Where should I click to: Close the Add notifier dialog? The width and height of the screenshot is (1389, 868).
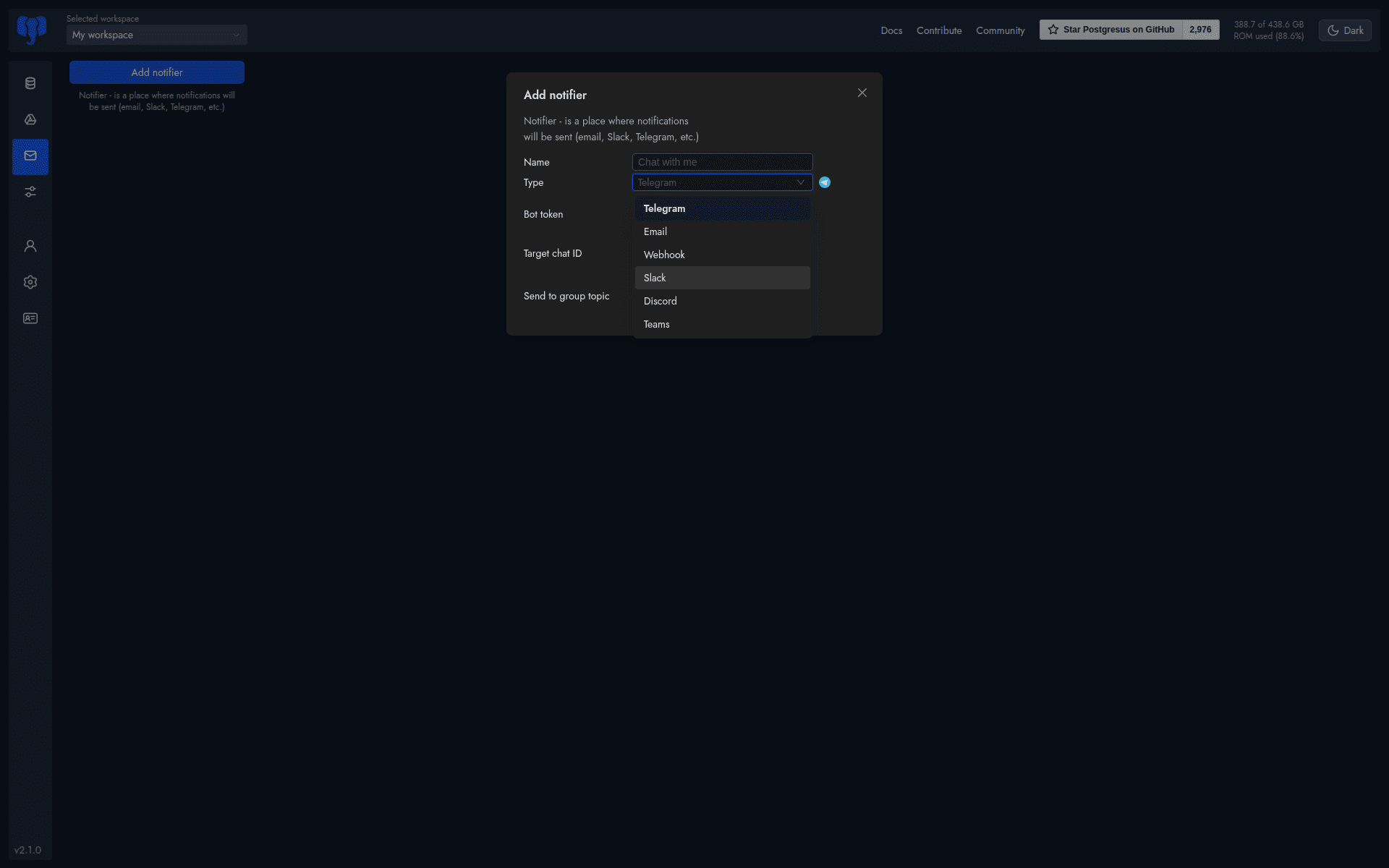click(x=862, y=93)
